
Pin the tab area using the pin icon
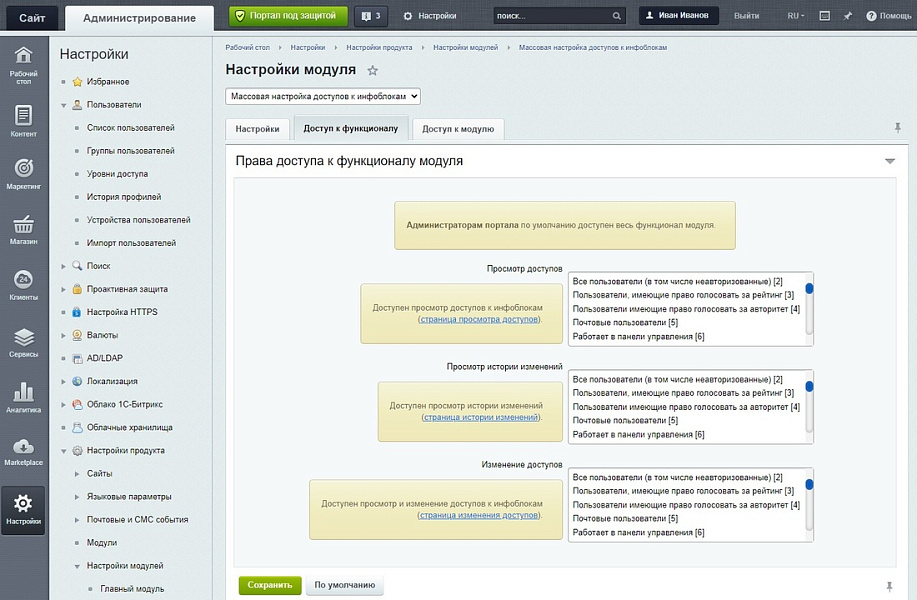[x=898, y=126]
